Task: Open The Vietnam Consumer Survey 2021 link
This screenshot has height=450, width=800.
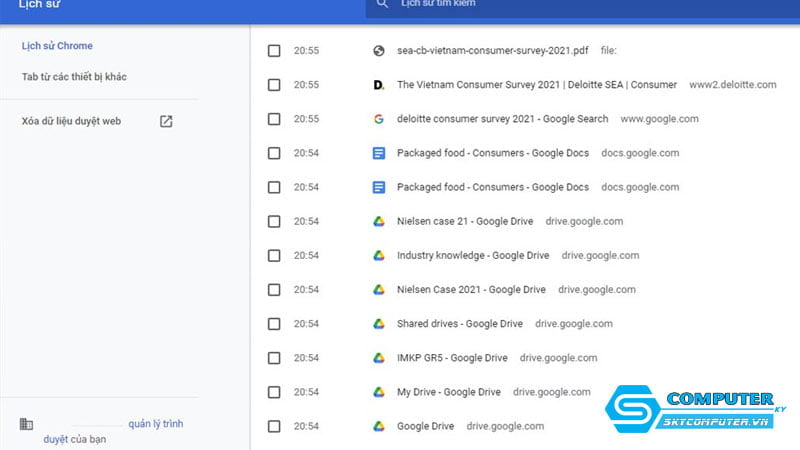Action: click(536, 85)
